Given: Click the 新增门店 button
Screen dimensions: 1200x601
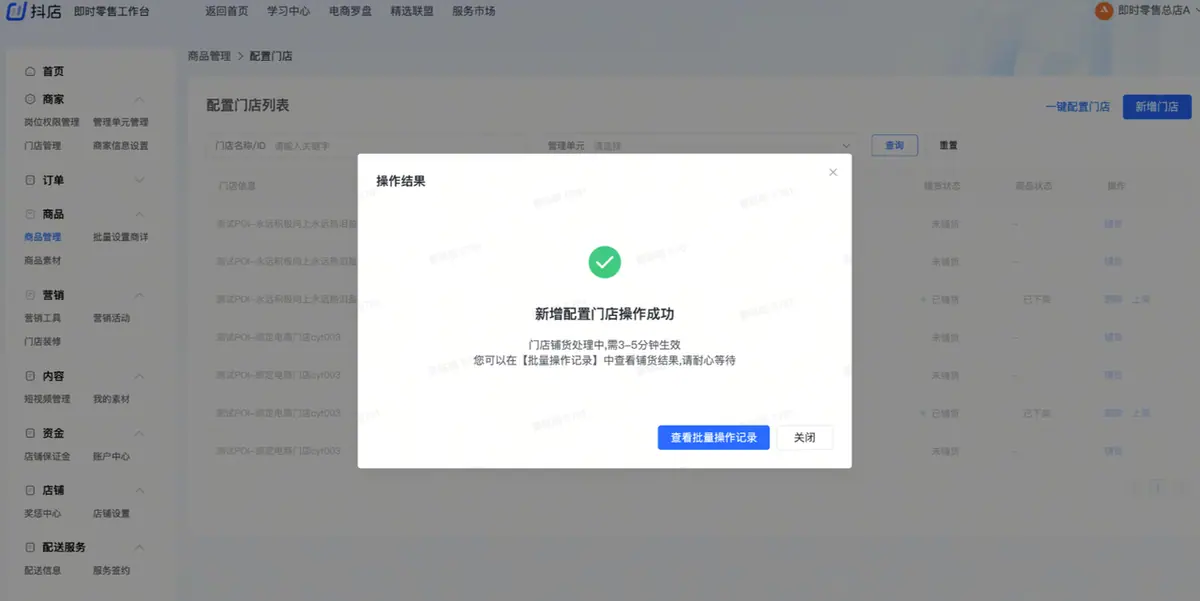Looking at the screenshot, I should 1157,106.
